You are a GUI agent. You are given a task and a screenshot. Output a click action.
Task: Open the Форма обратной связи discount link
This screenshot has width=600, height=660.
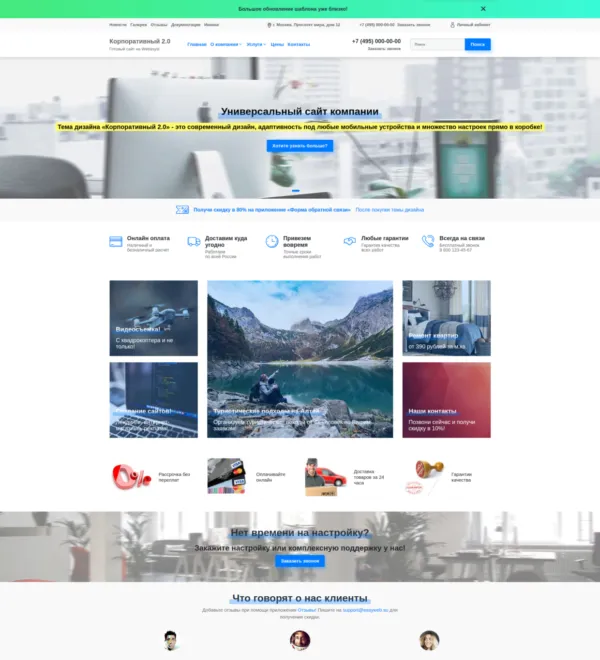click(x=272, y=210)
